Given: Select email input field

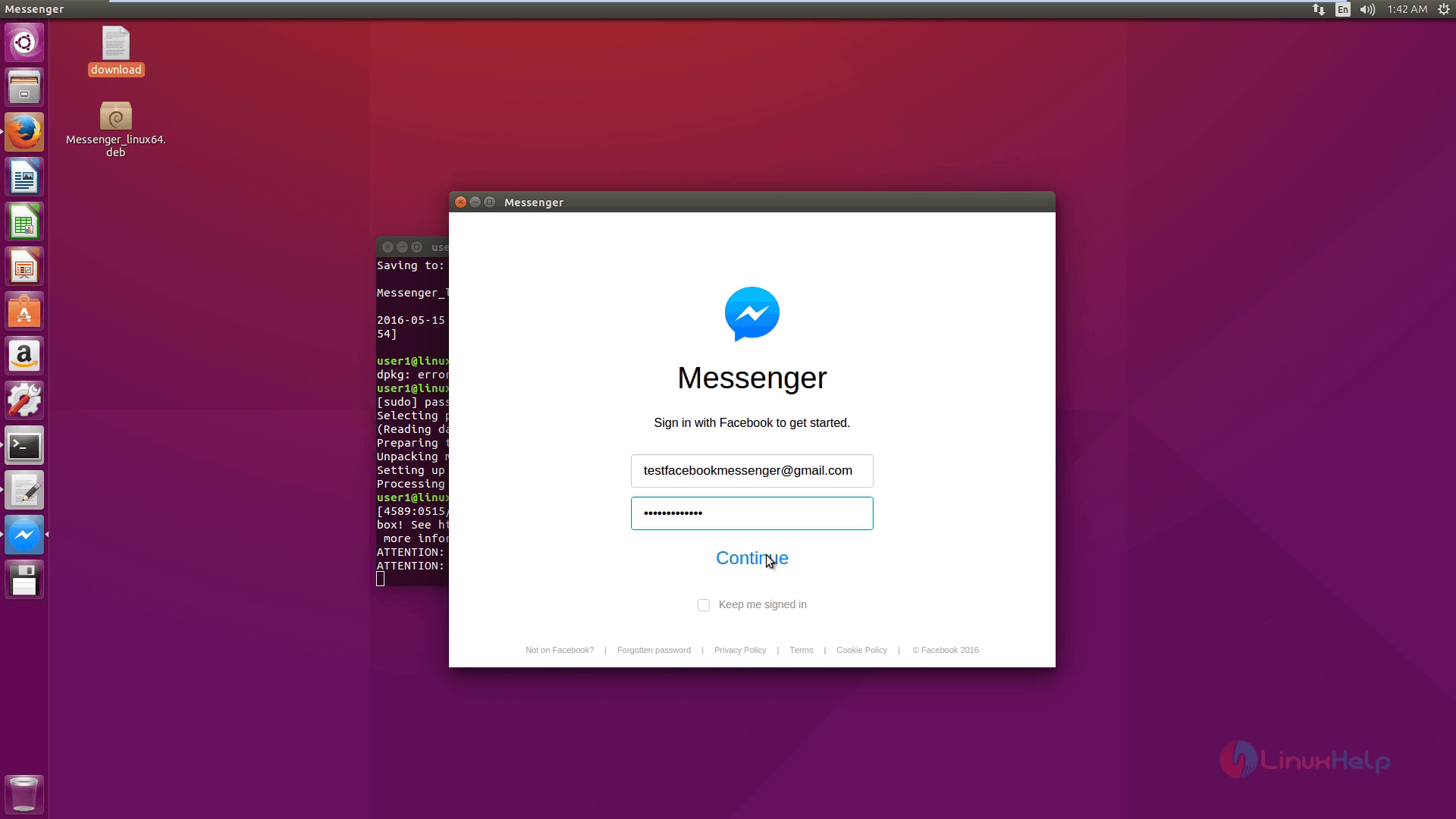Looking at the screenshot, I should pyautogui.click(x=752, y=471).
